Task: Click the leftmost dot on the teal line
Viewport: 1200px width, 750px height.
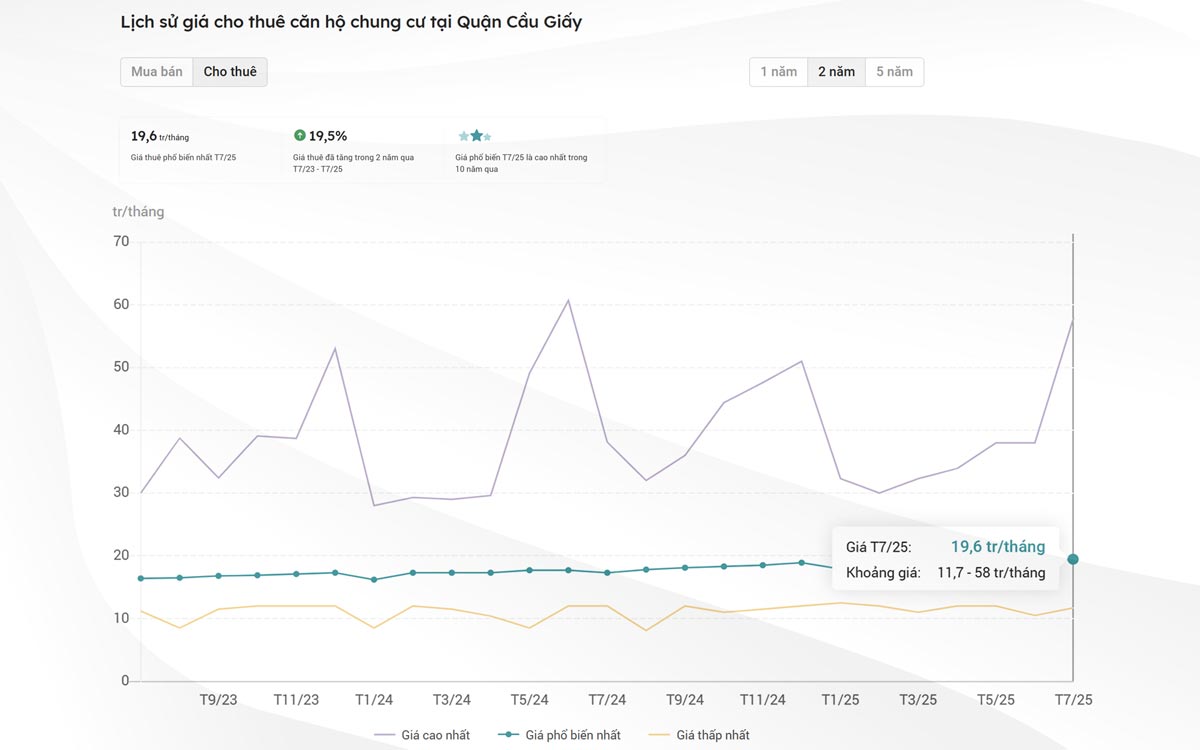Action: (141, 578)
